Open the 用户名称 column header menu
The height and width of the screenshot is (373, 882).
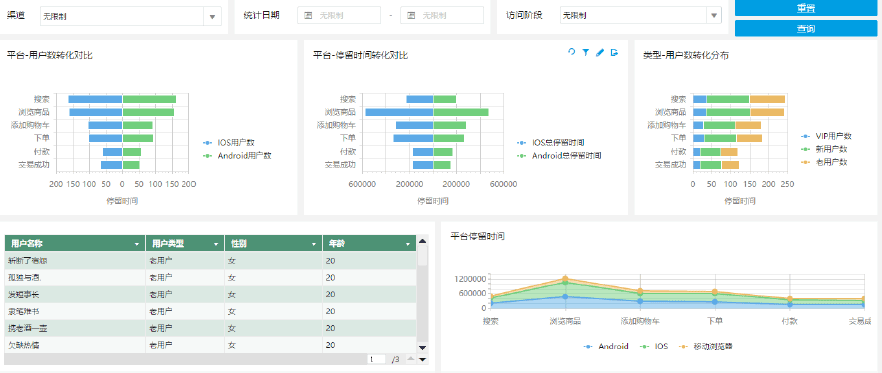(137, 244)
